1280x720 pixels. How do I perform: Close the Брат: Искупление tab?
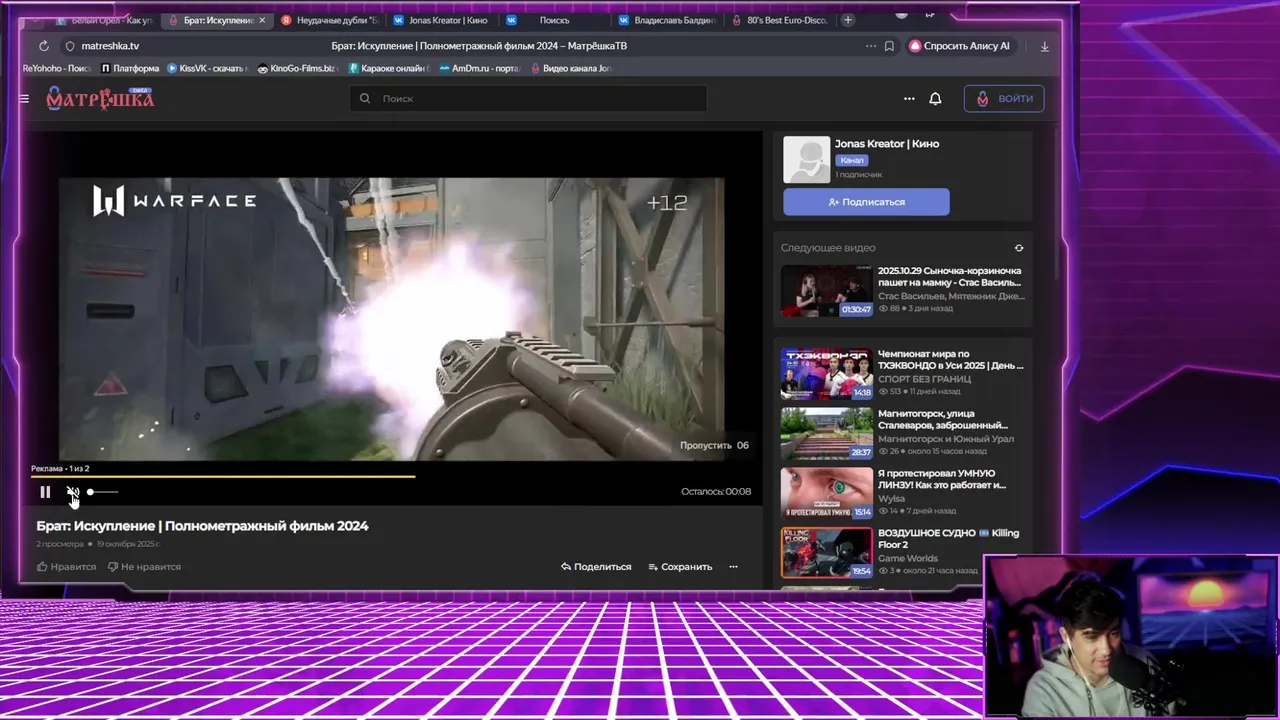pos(263,20)
